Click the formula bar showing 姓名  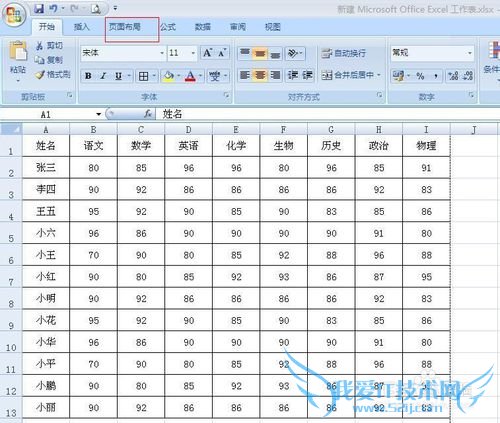click(328, 114)
